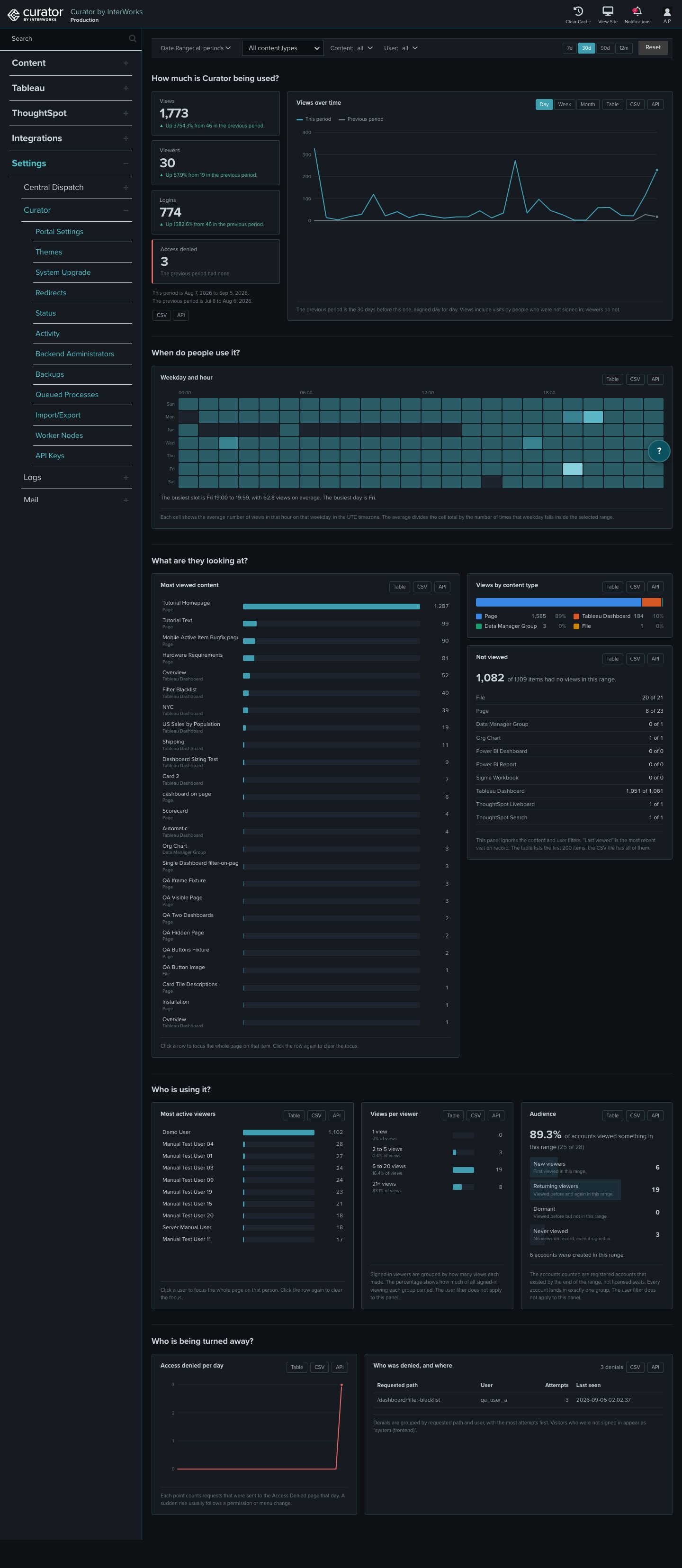Viewport: 682px width, 1568px height.
Task: Open Portal Settings menu item
Action: [x=59, y=232]
